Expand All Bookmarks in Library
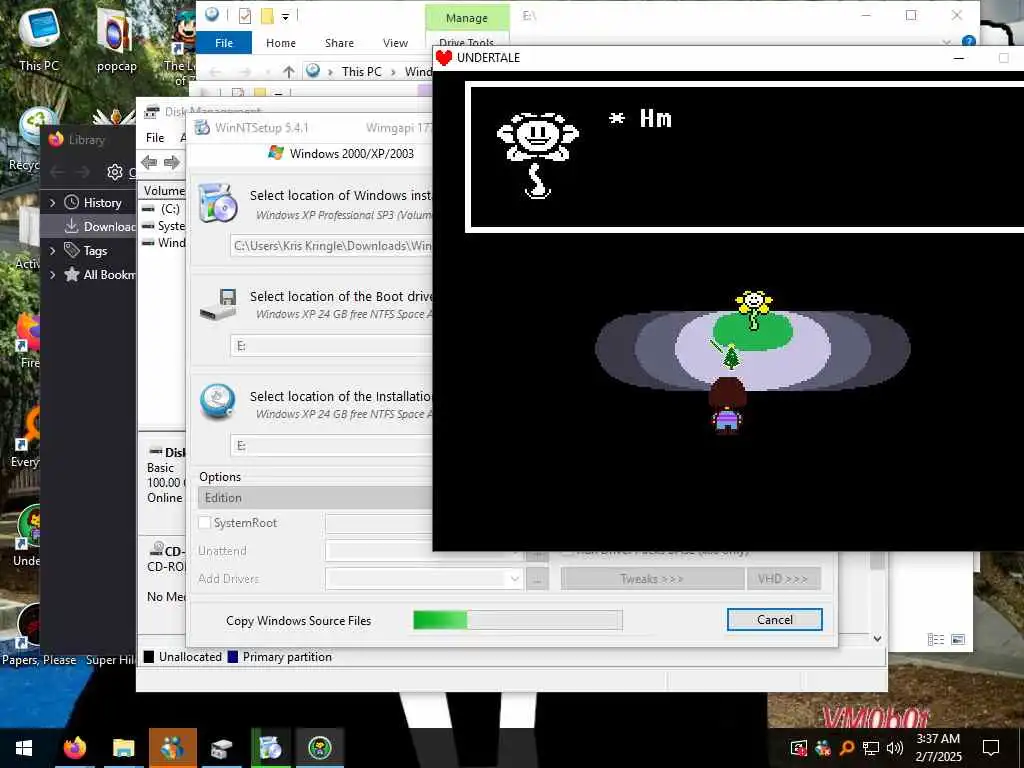The height and width of the screenshot is (768, 1024). point(53,275)
